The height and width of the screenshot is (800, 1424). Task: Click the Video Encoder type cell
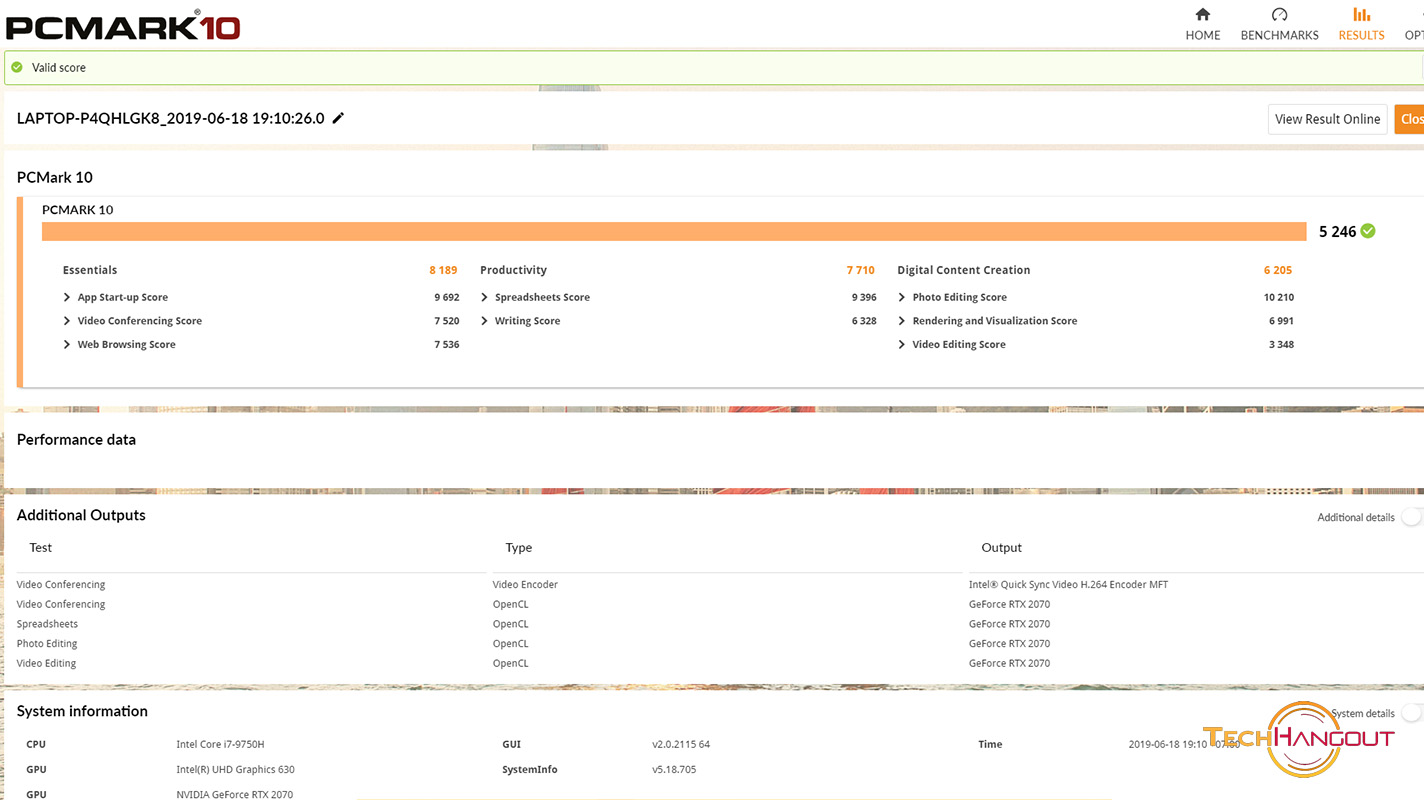(525, 584)
